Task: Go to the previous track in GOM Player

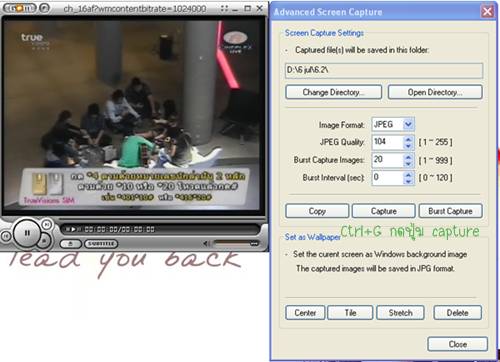Action: (x=6, y=236)
